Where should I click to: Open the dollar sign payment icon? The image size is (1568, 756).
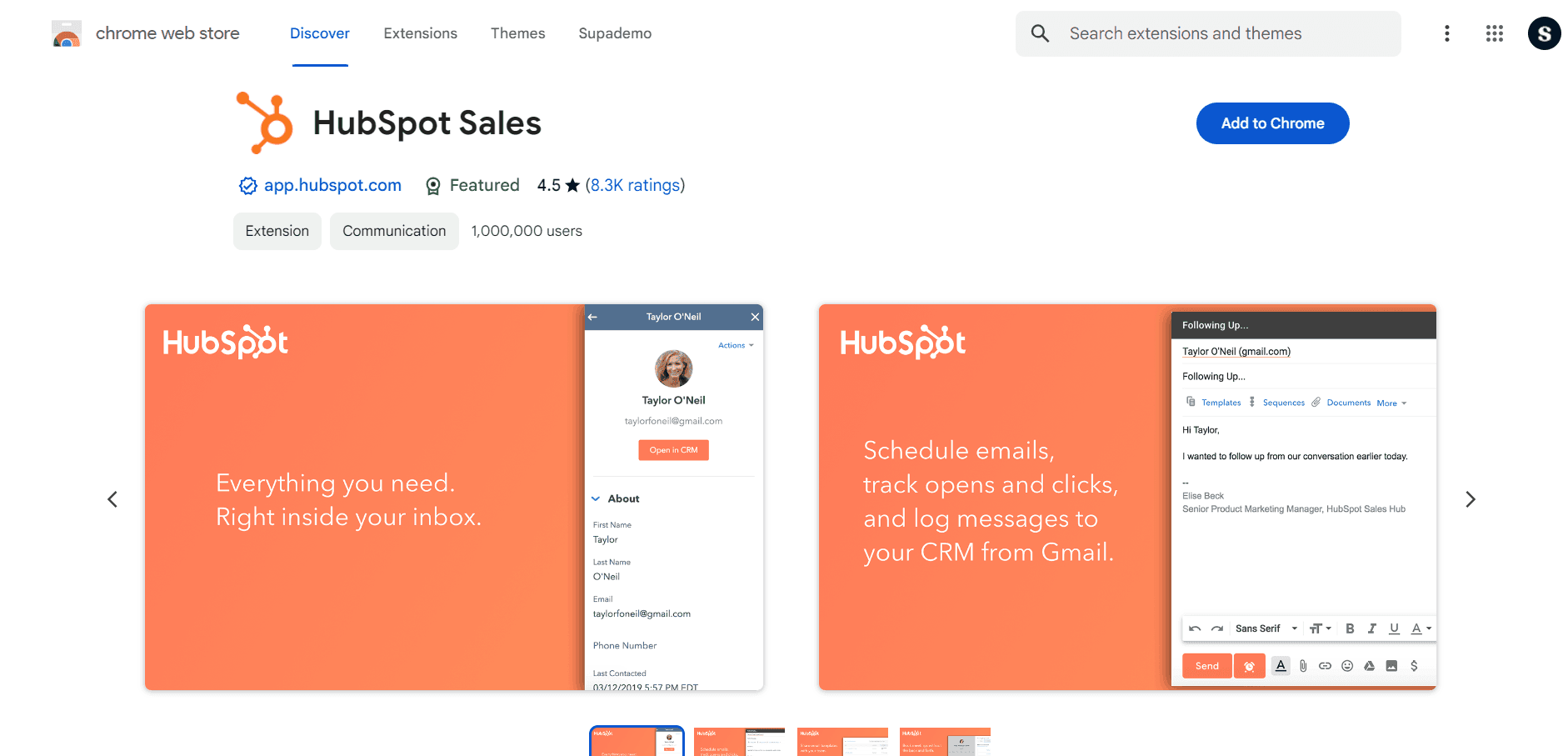[x=1415, y=666]
